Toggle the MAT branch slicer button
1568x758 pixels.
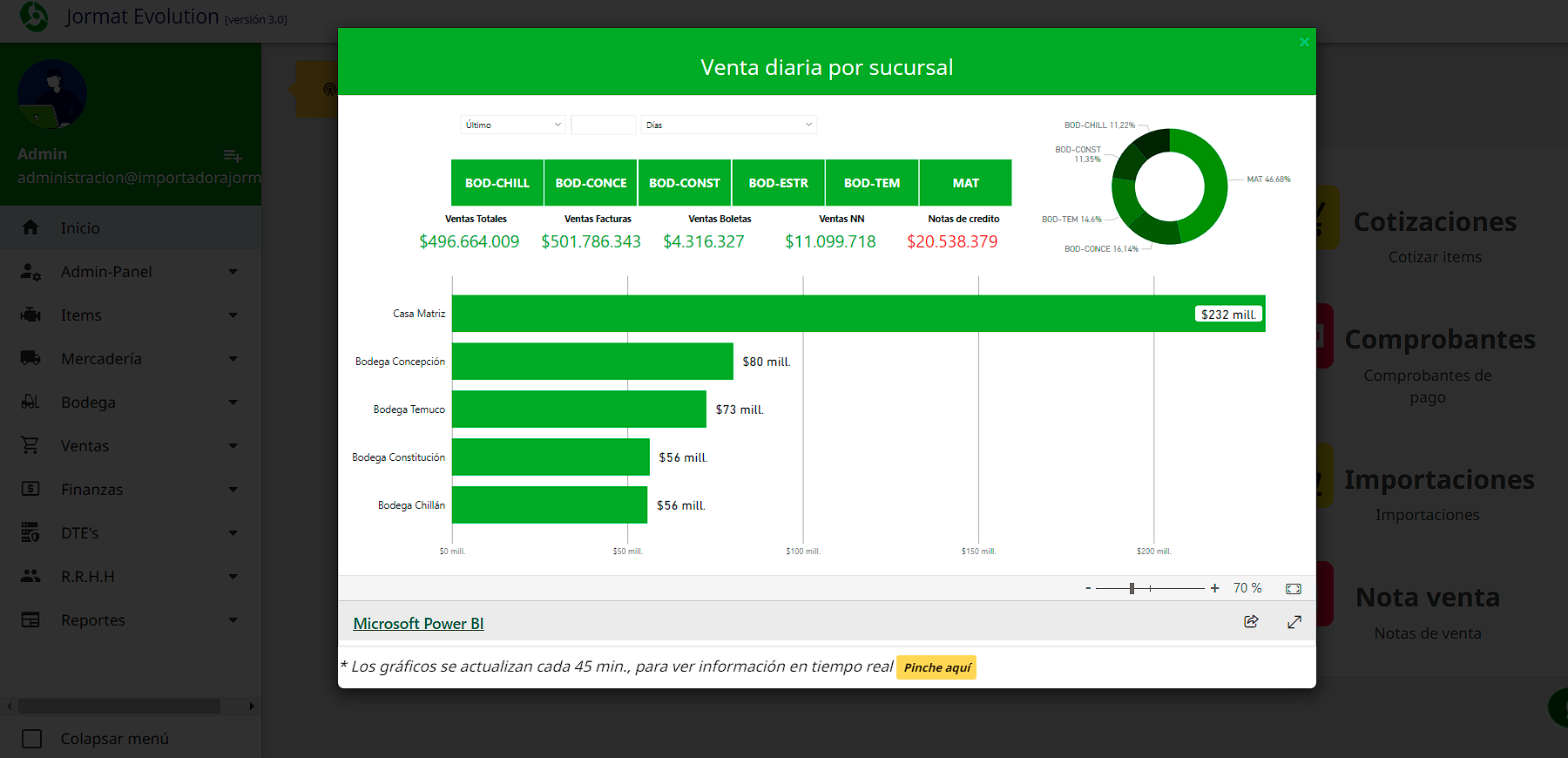point(965,183)
